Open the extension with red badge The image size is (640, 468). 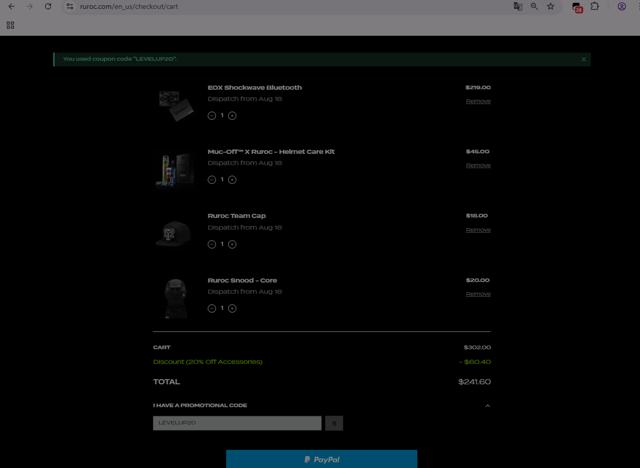click(x=577, y=7)
